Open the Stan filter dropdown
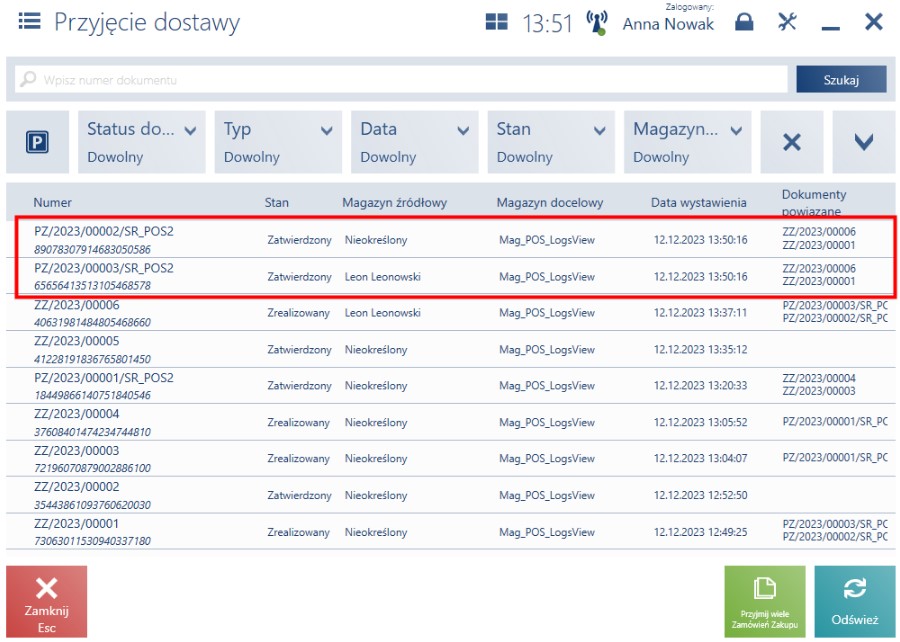The width and height of the screenshot is (900, 642). [551, 142]
